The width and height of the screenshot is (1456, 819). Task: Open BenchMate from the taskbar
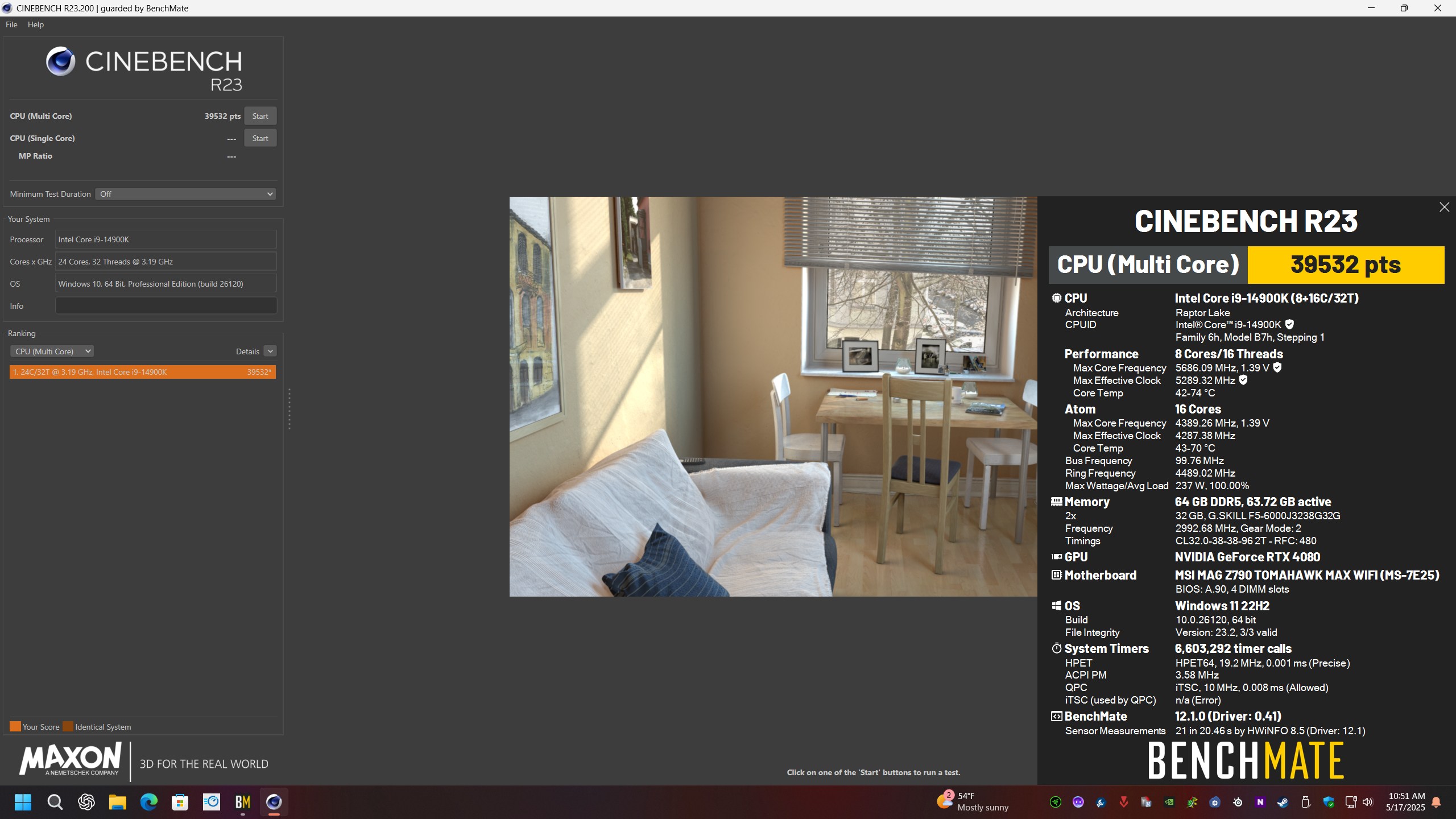(x=242, y=802)
